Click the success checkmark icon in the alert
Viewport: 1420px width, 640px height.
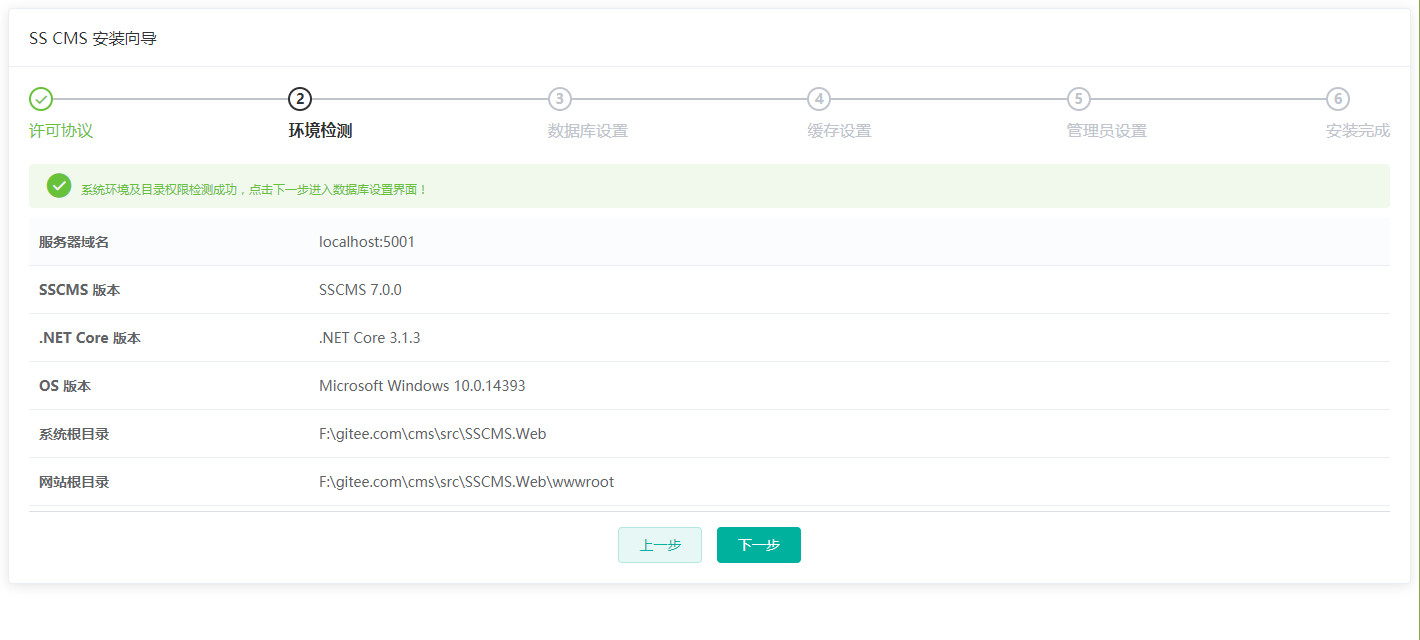pyautogui.click(x=59, y=186)
